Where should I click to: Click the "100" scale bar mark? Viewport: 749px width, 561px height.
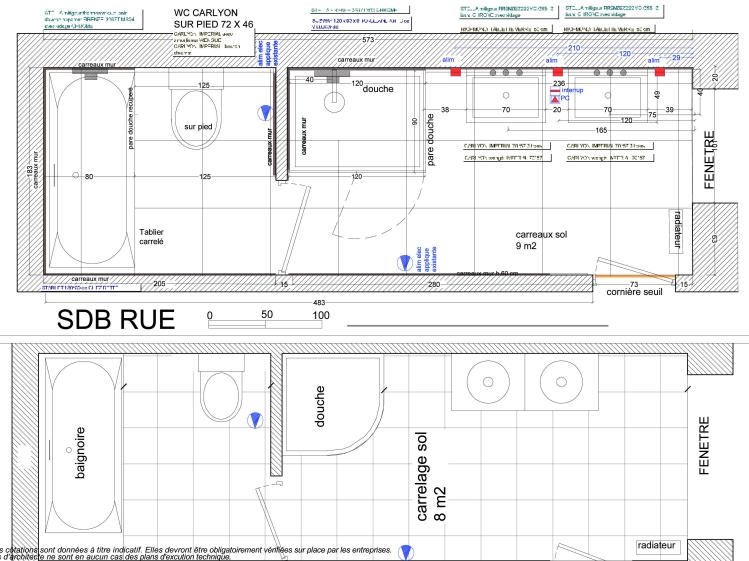[x=321, y=315]
